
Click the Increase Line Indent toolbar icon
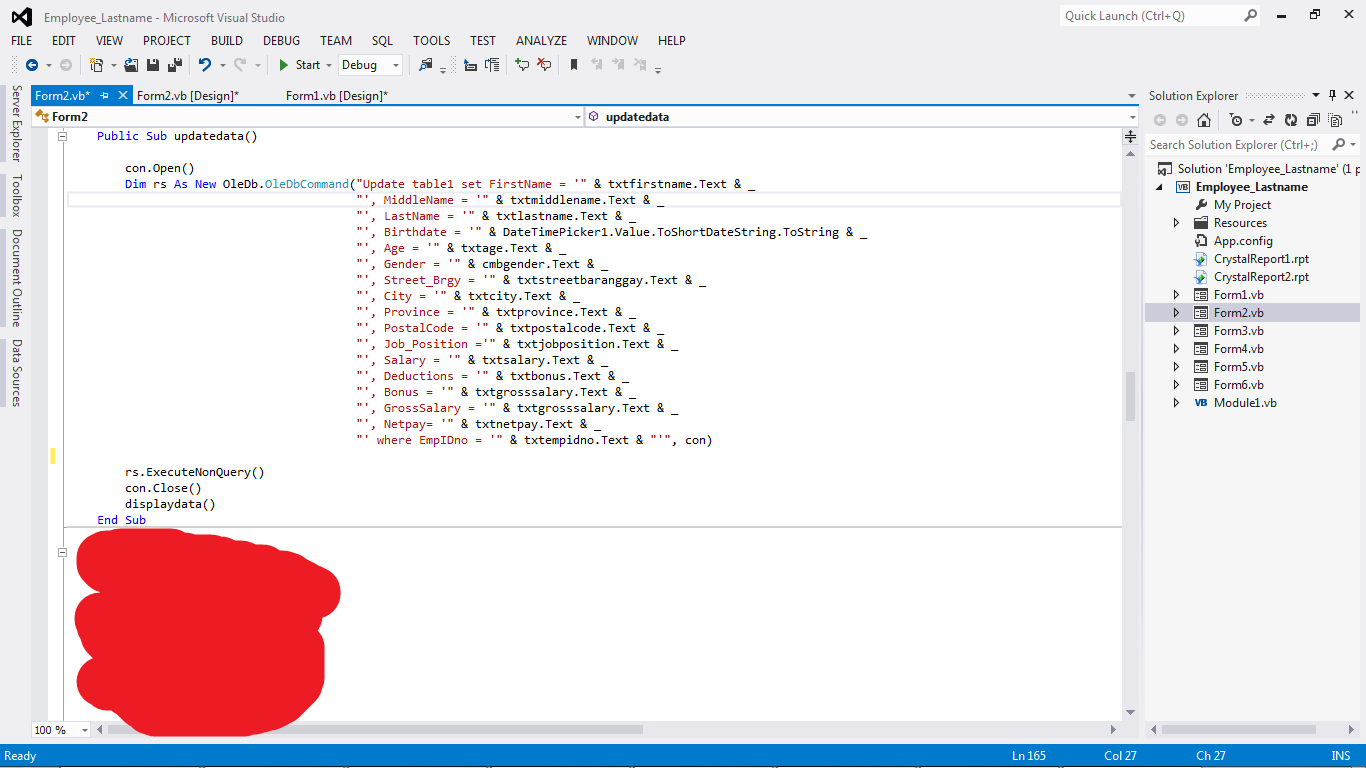(492, 65)
